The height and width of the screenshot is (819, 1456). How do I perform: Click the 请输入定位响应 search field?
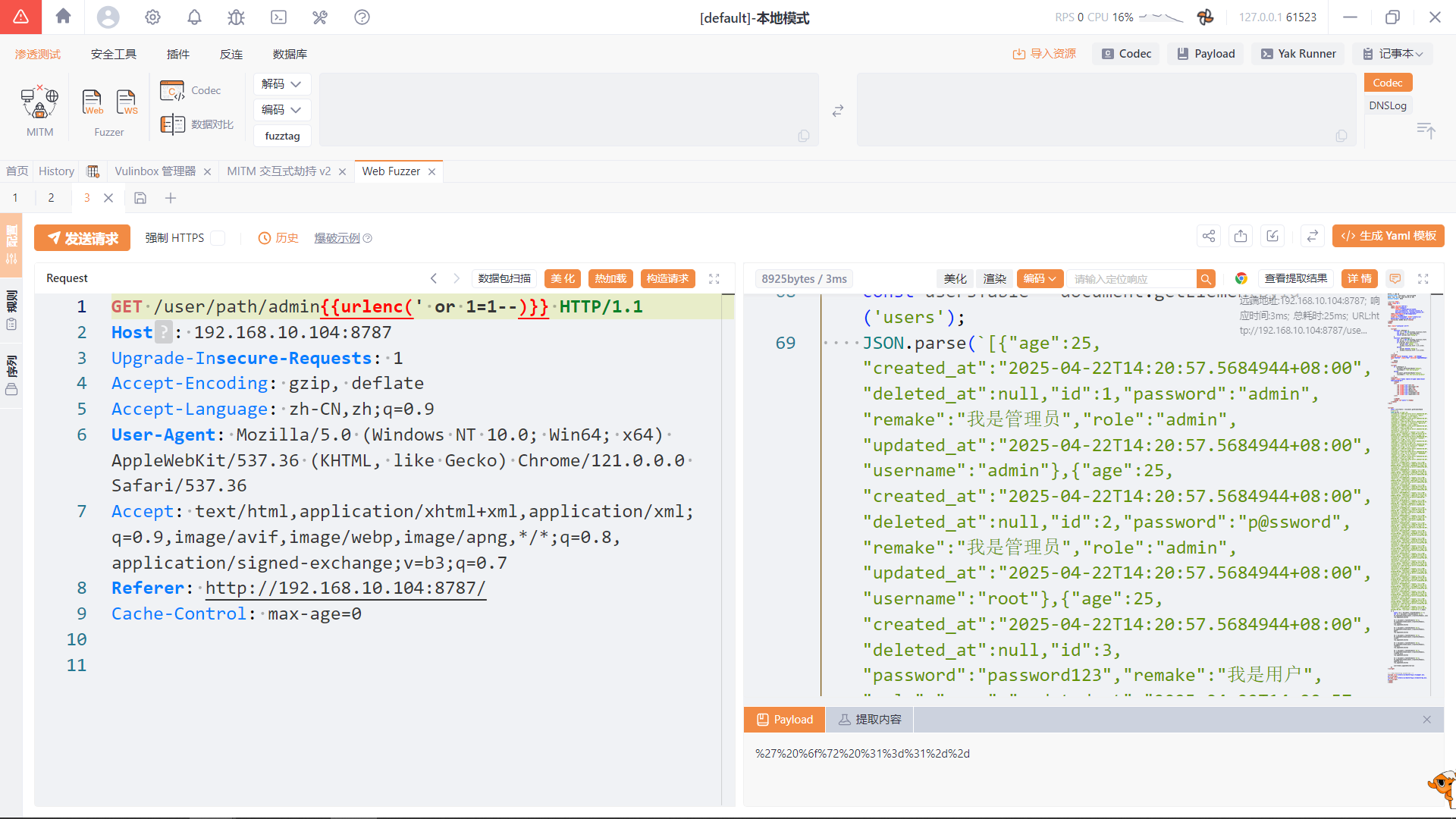(1131, 279)
